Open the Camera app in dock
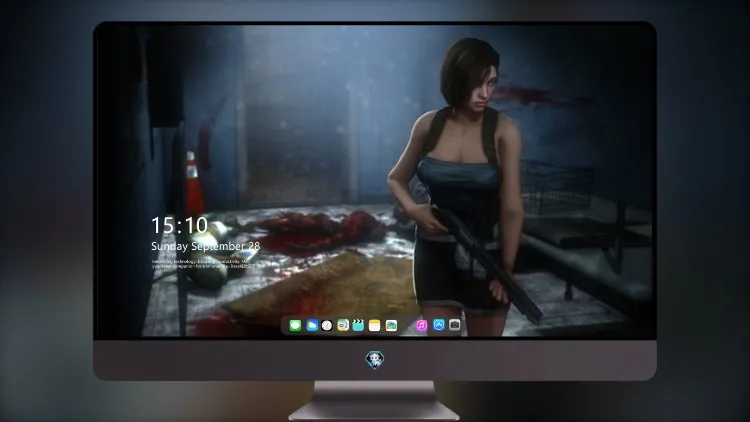This screenshot has width=750, height=422. (x=455, y=325)
